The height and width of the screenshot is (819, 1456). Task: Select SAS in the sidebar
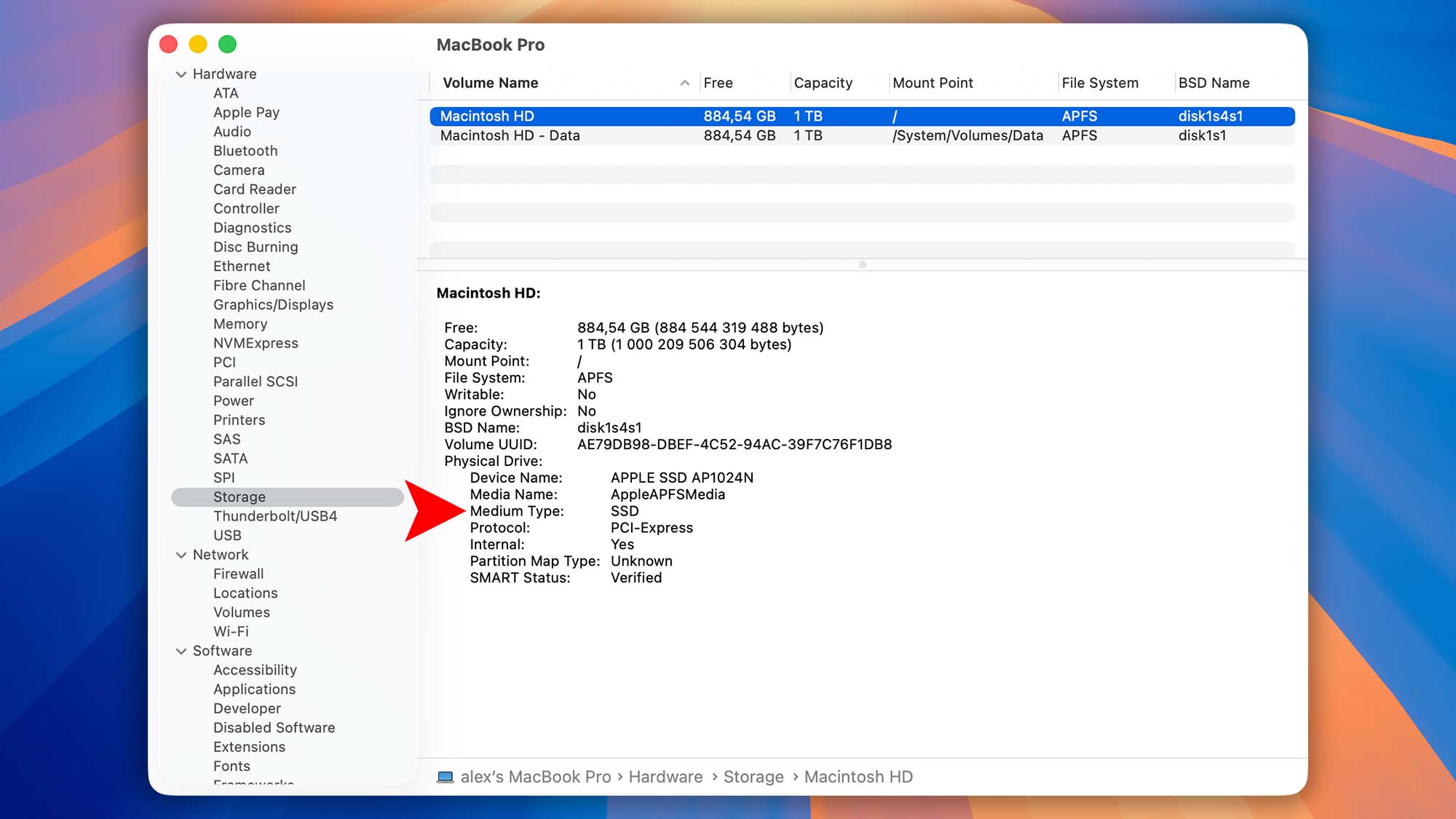(x=226, y=439)
